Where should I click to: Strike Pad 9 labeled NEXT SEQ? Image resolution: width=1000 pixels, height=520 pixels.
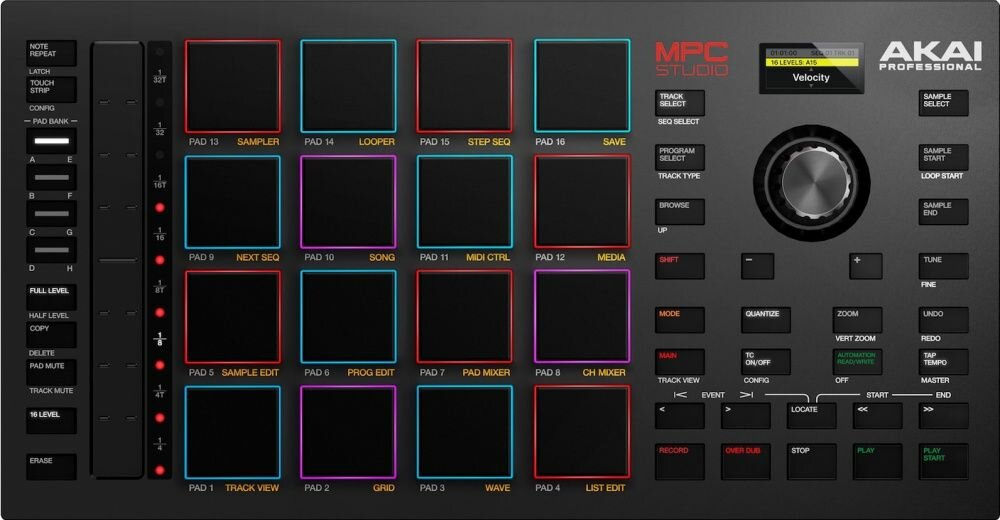click(233, 202)
